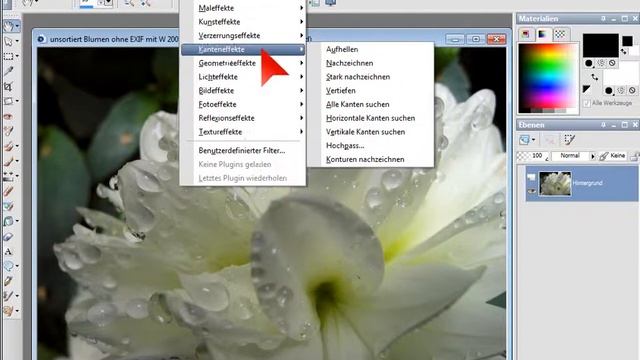Select the rectangular Selection tool
Image resolution: width=640 pixels, height=360 pixels.
8,56
